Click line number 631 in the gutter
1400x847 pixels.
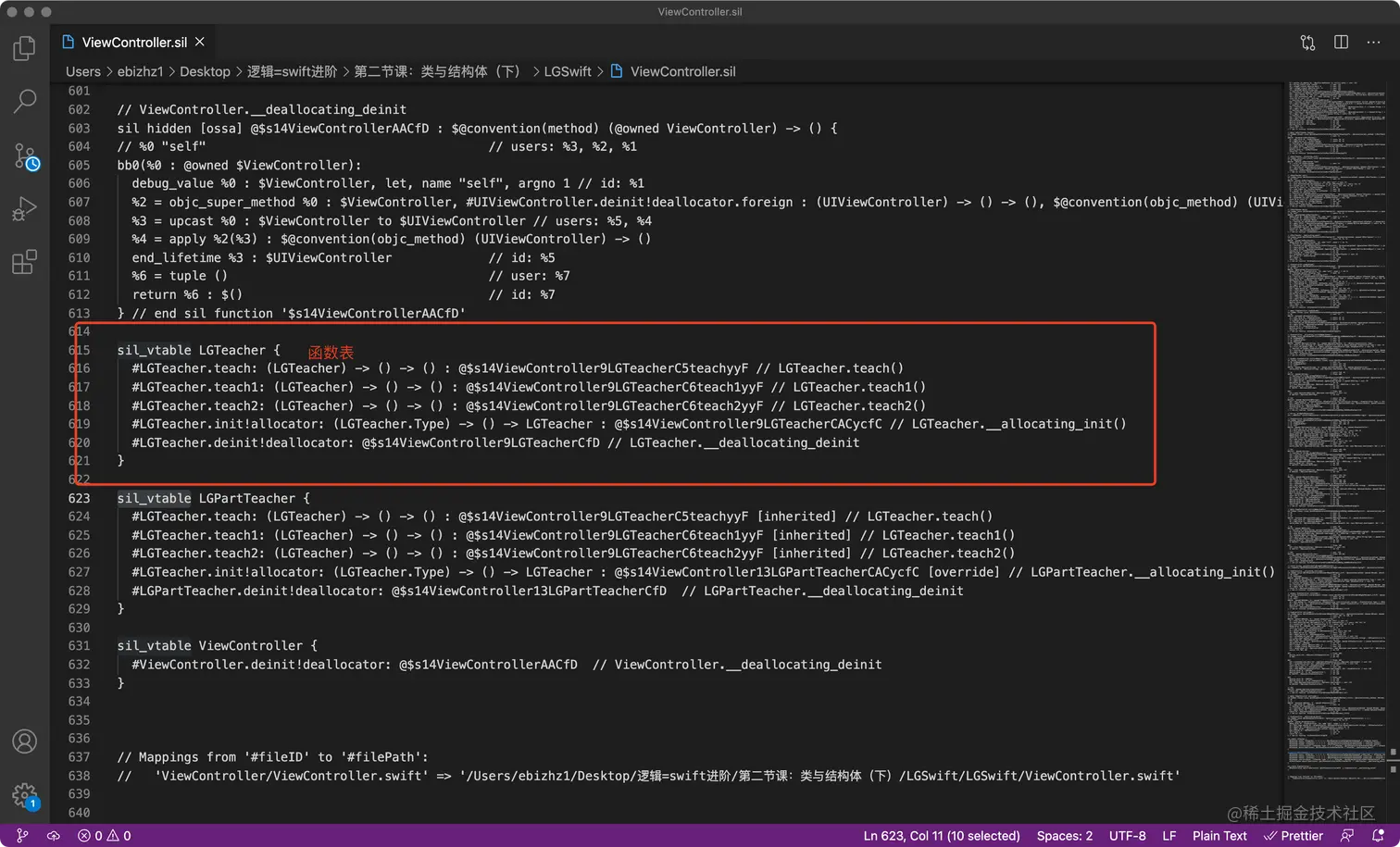79,646
